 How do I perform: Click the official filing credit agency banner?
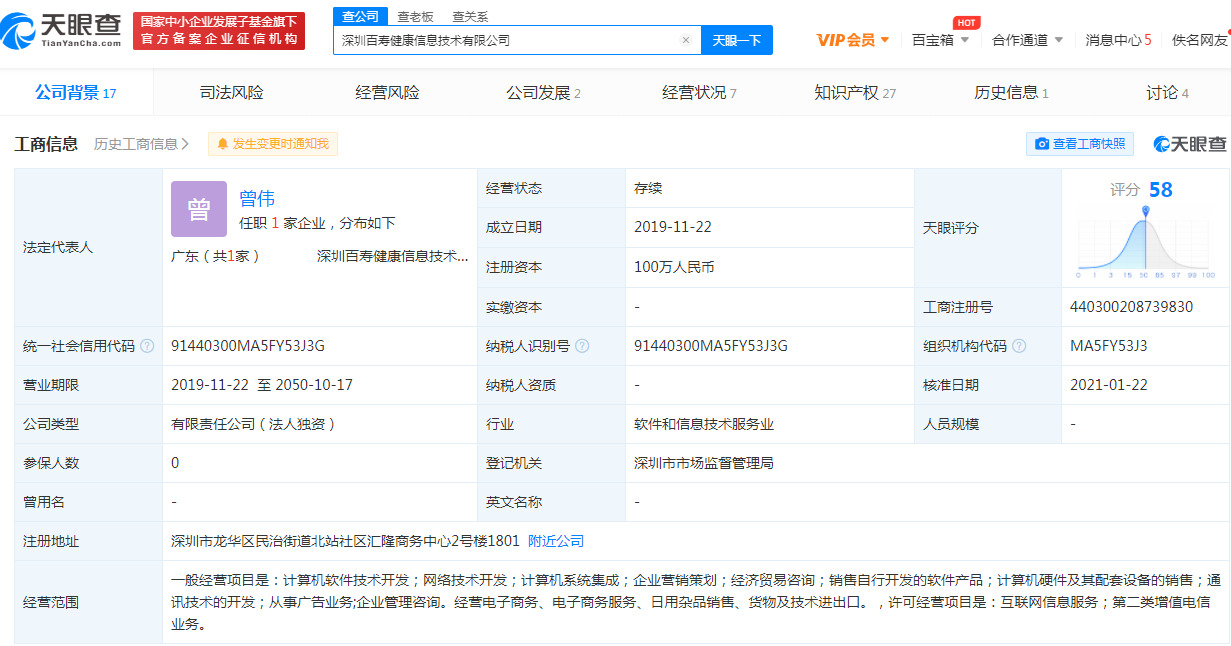219,31
